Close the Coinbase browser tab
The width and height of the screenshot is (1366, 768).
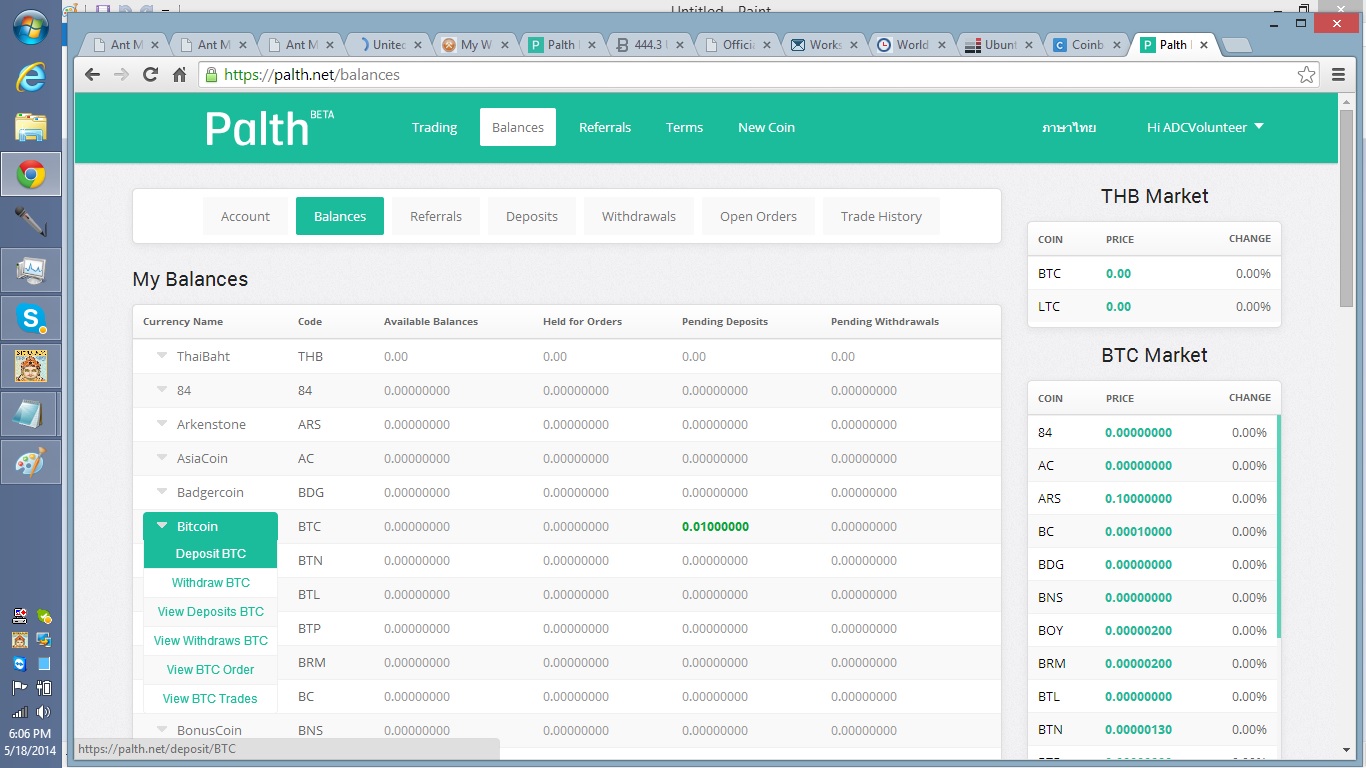(1117, 45)
